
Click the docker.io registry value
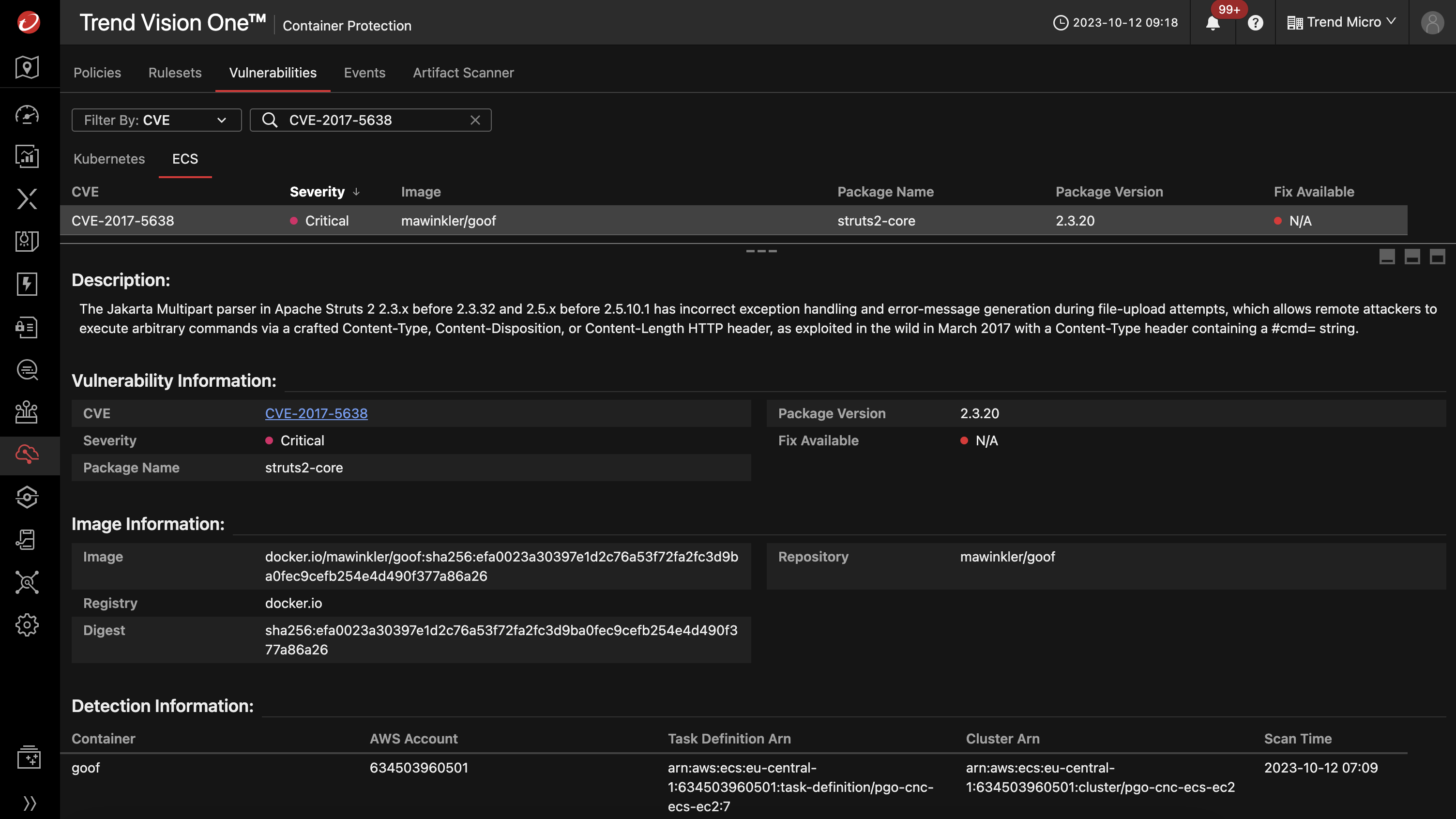[293, 603]
